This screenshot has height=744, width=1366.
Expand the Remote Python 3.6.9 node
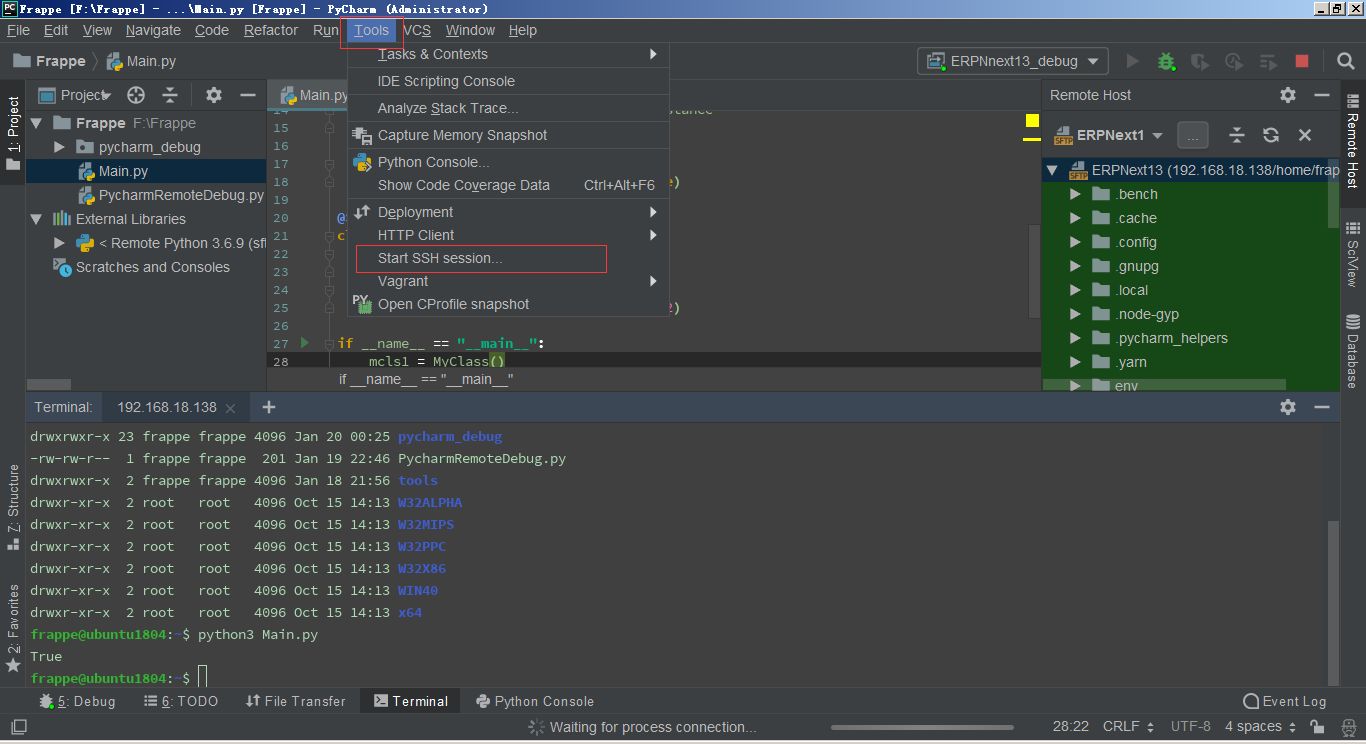point(60,243)
